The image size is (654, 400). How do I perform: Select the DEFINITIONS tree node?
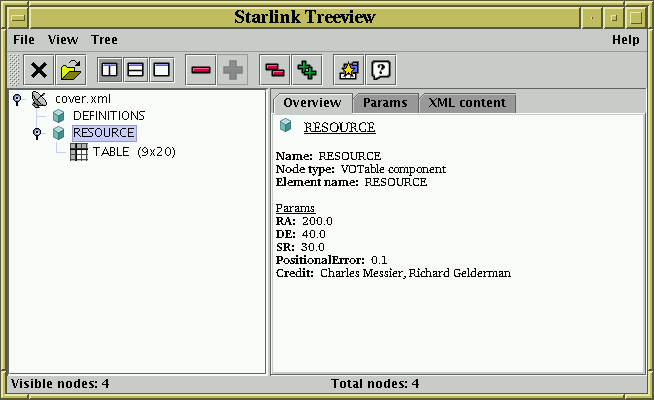[108, 116]
